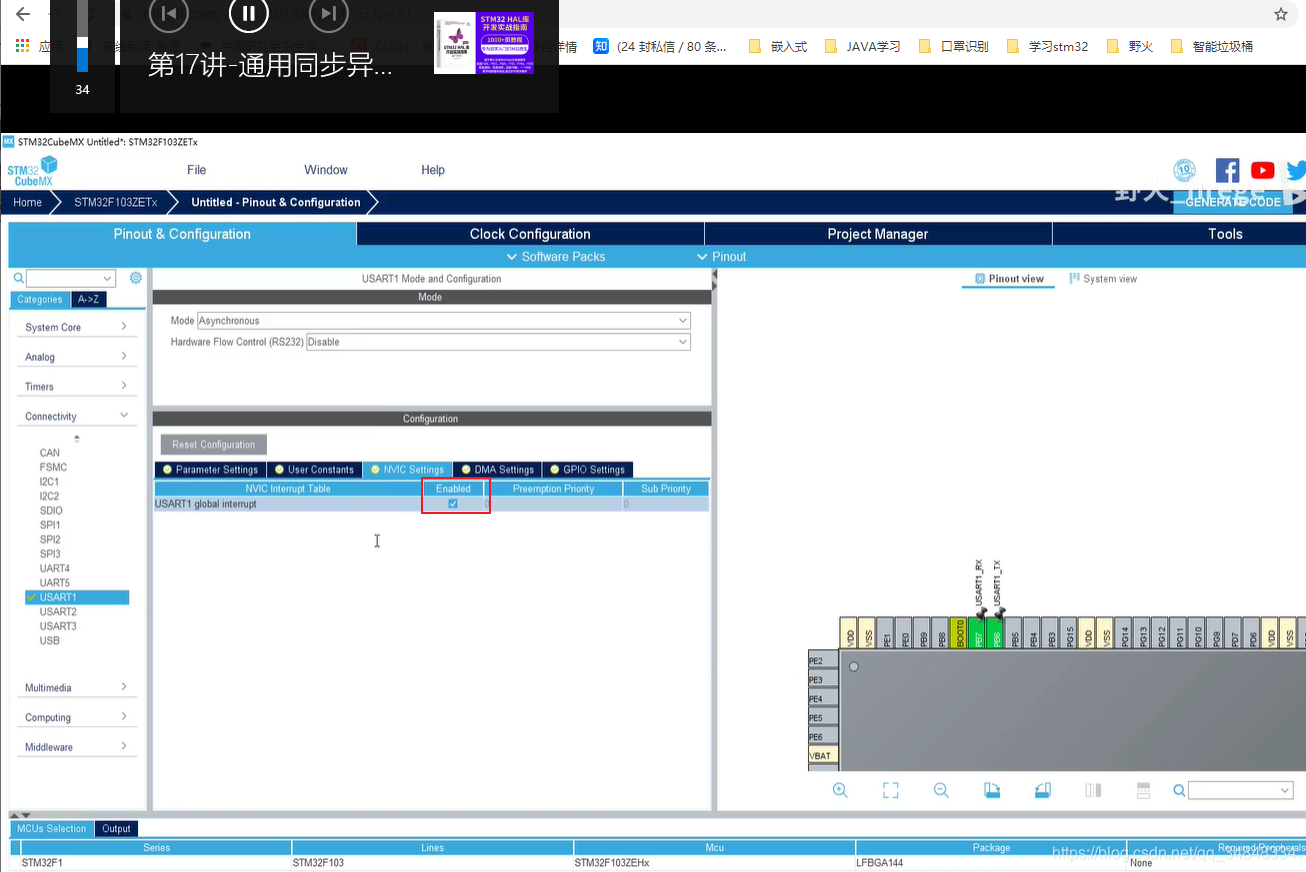The image size is (1306, 872).
Task: Click the STM32CubeMX logo
Action: pos(32,171)
